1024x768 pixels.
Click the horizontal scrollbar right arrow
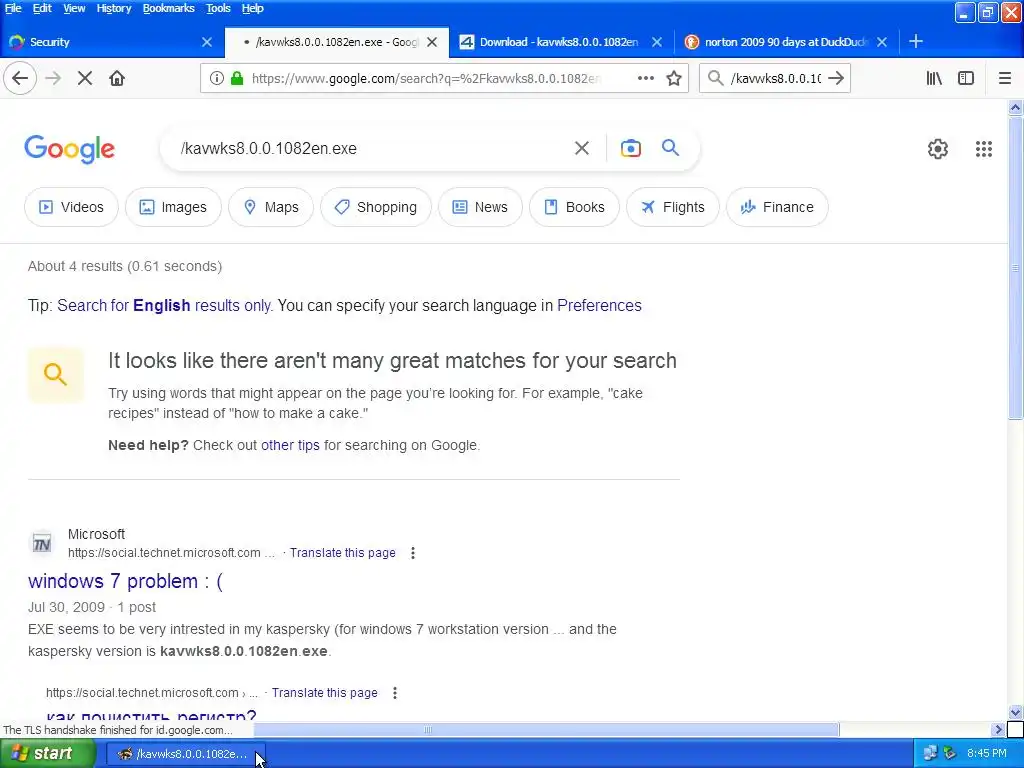(x=997, y=729)
